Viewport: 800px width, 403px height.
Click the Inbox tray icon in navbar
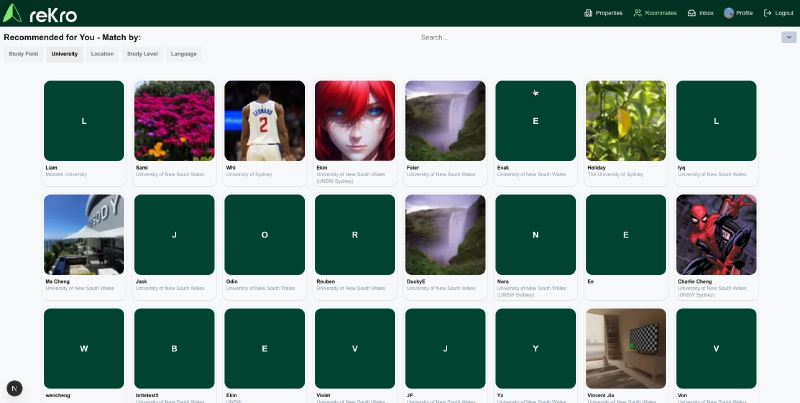pyautogui.click(x=692, y=13)
